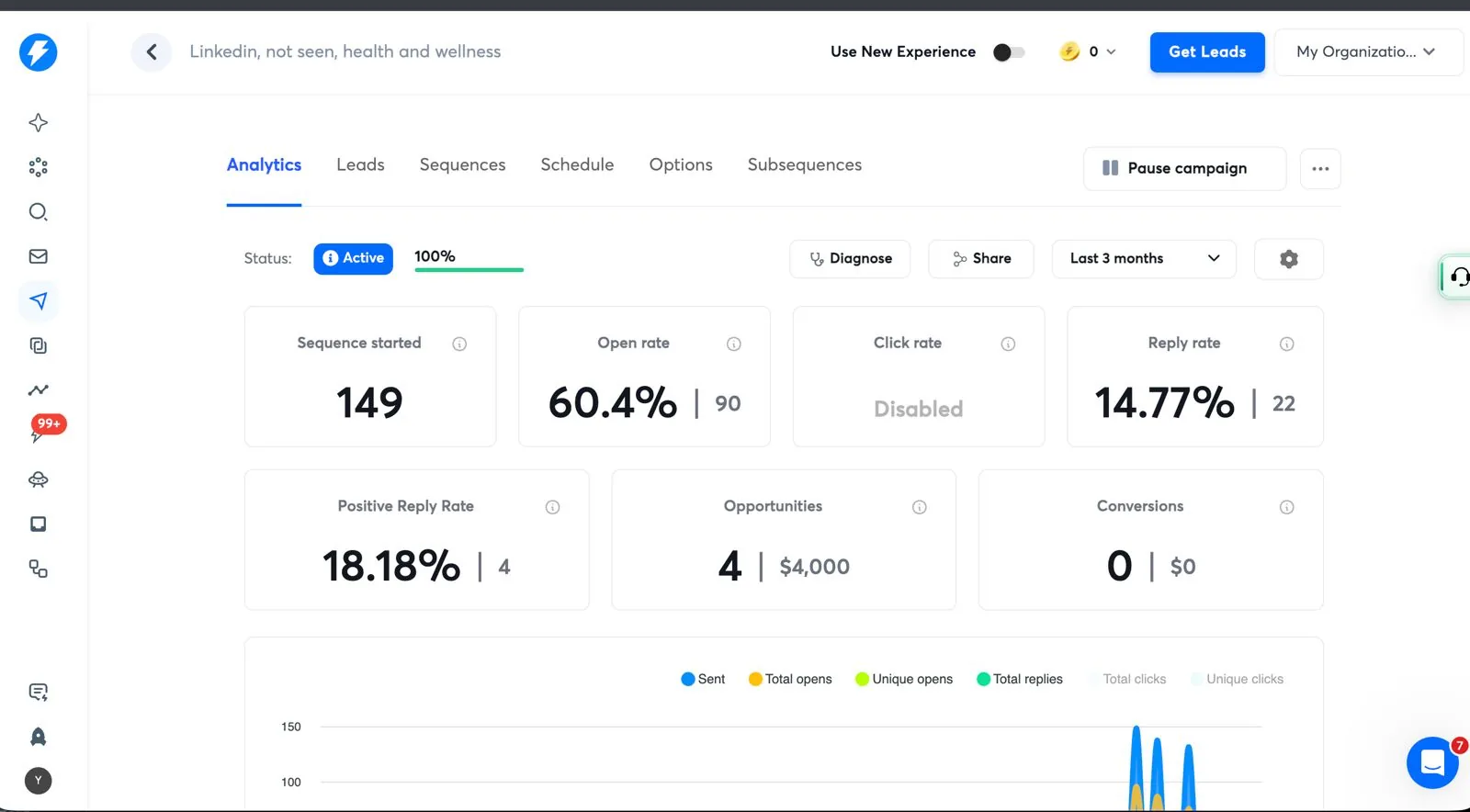The image size is (1470, 812).
Task: Toggle Unique clicks series in chart legend
Action: (x=1237, y=679)
